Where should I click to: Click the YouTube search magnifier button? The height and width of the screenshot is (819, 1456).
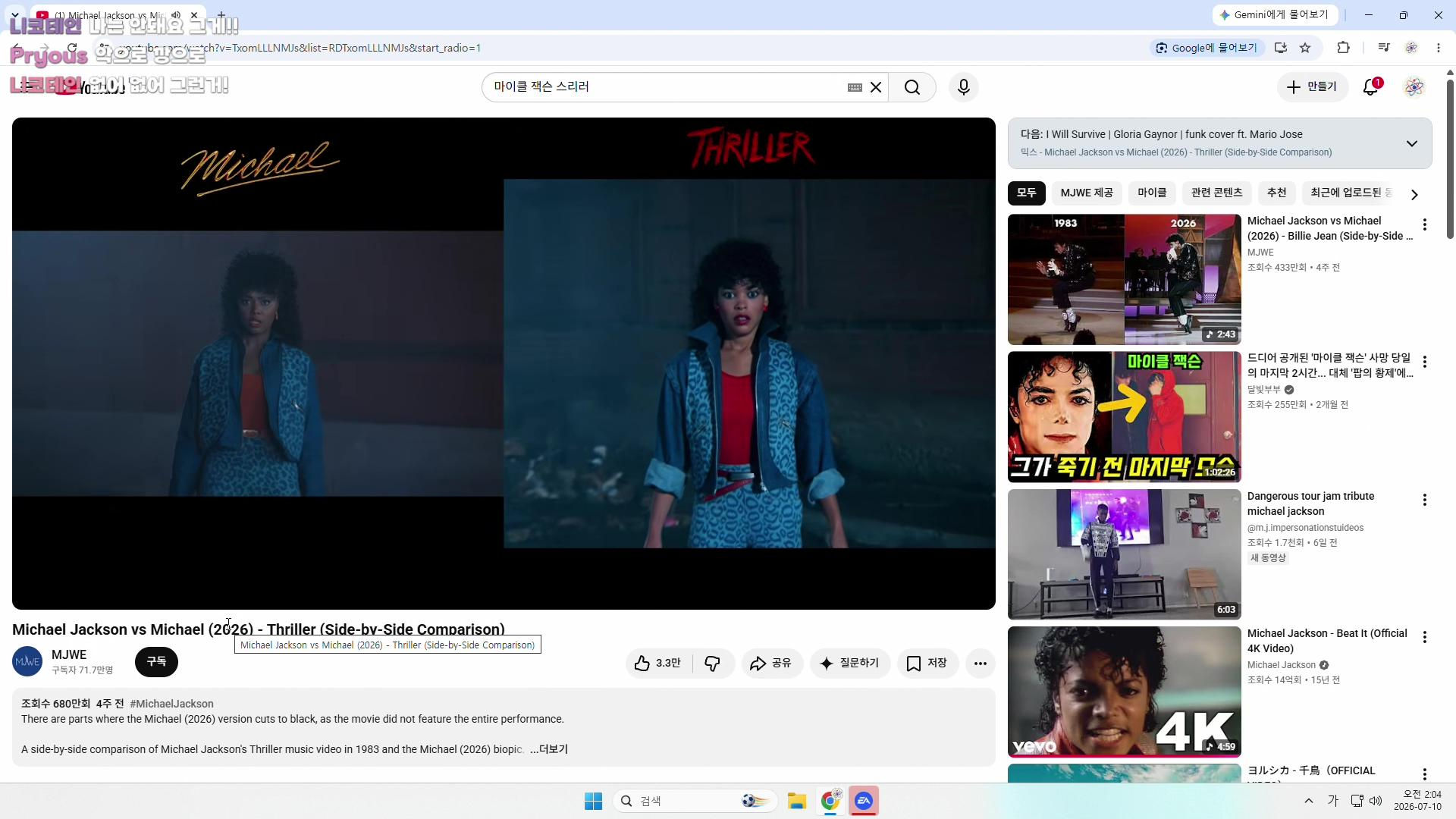pos(912,87)
